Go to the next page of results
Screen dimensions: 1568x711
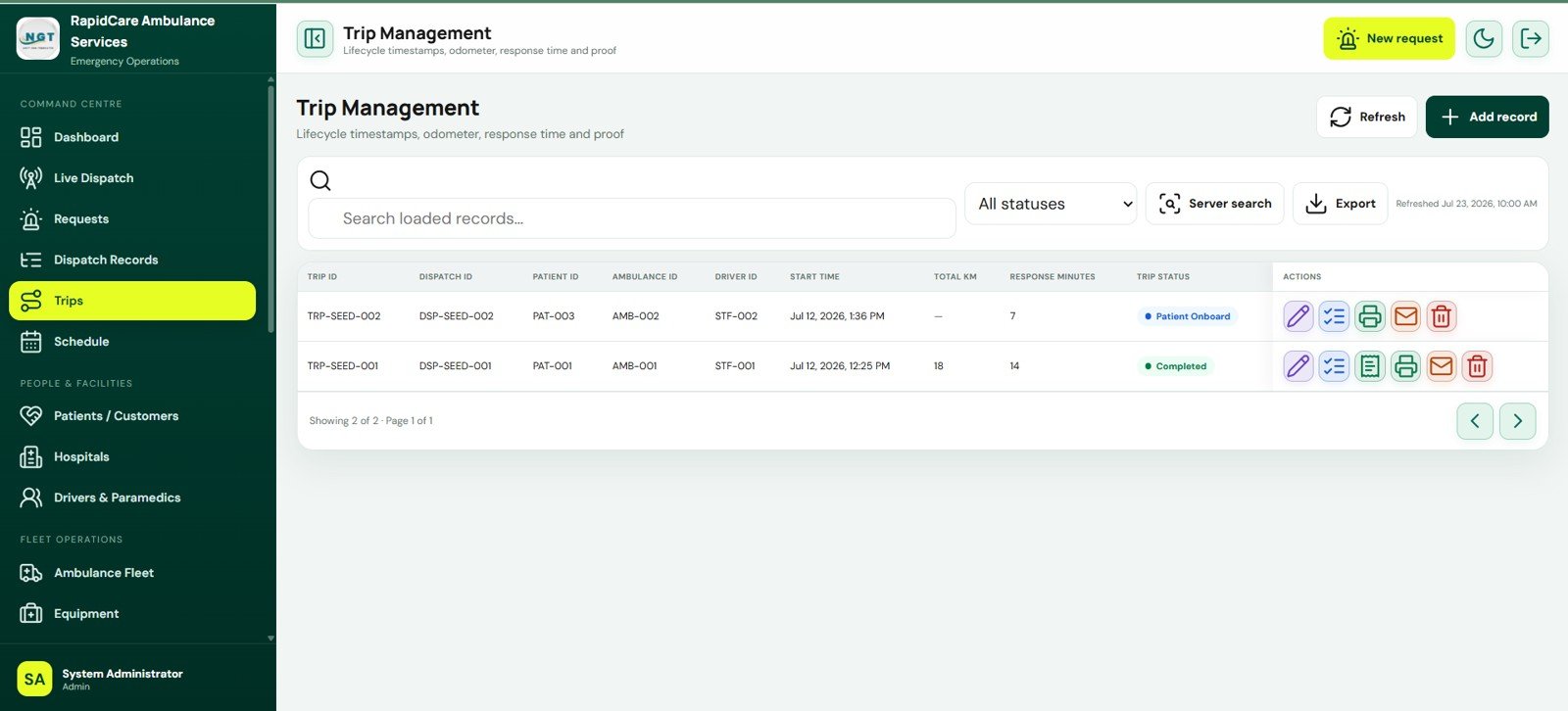pyautogui.click(x=1518, y=421)
